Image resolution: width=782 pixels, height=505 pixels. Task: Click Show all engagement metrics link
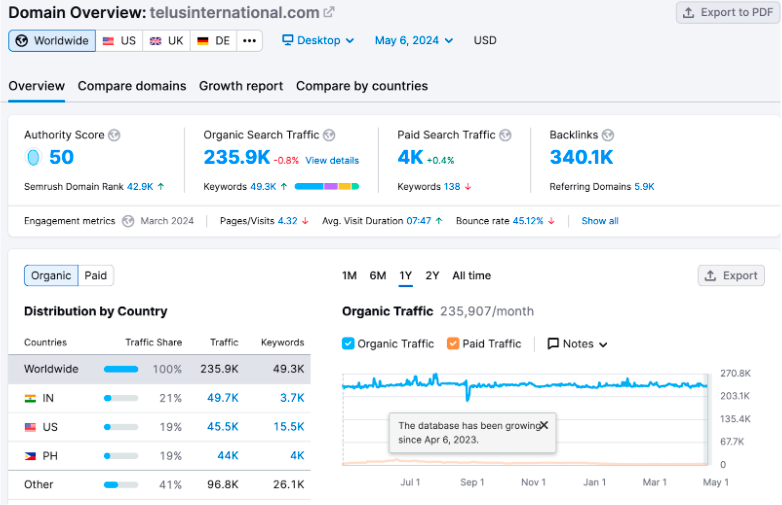point(600,221)
